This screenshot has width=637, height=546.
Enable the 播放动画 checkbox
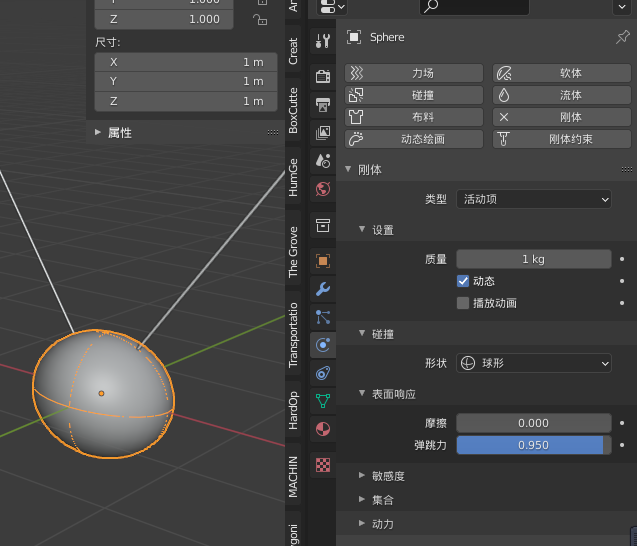[463, 303]
